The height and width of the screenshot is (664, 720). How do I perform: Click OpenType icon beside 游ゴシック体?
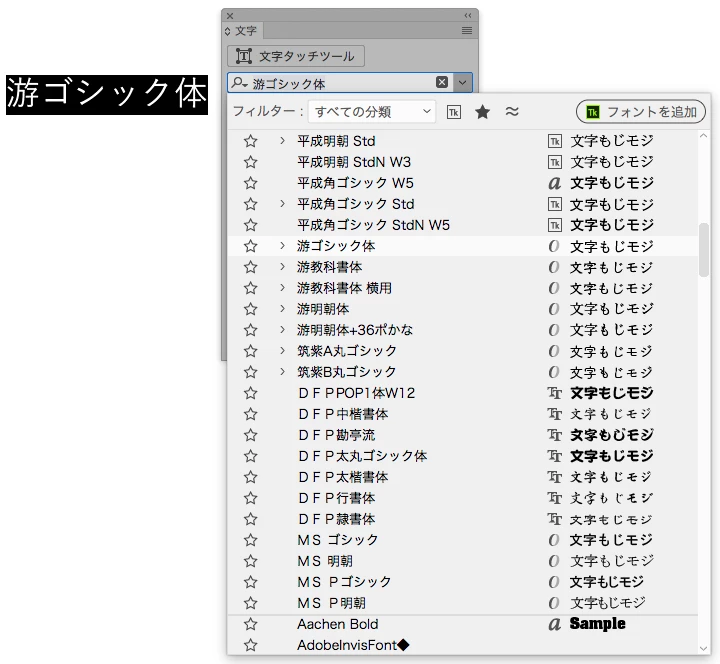[554, 246]
